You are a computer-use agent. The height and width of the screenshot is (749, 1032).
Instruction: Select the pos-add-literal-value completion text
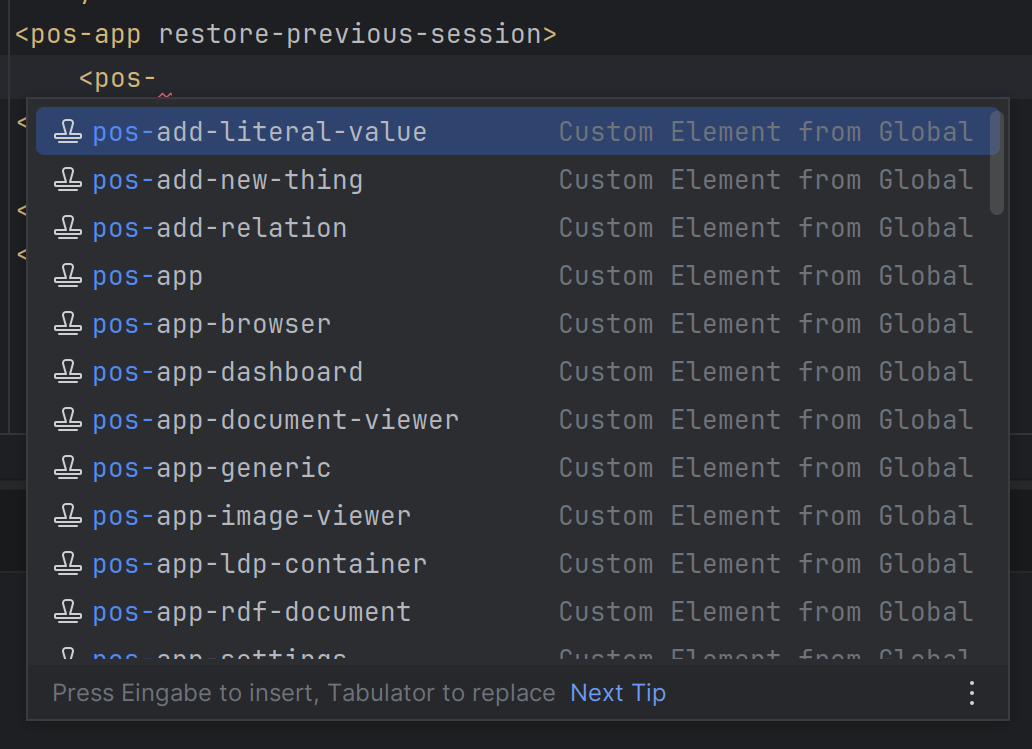(259, 132)
